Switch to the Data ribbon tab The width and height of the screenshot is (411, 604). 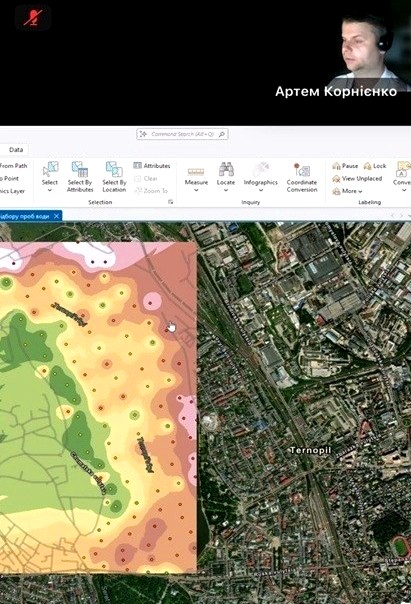(16, 149)
